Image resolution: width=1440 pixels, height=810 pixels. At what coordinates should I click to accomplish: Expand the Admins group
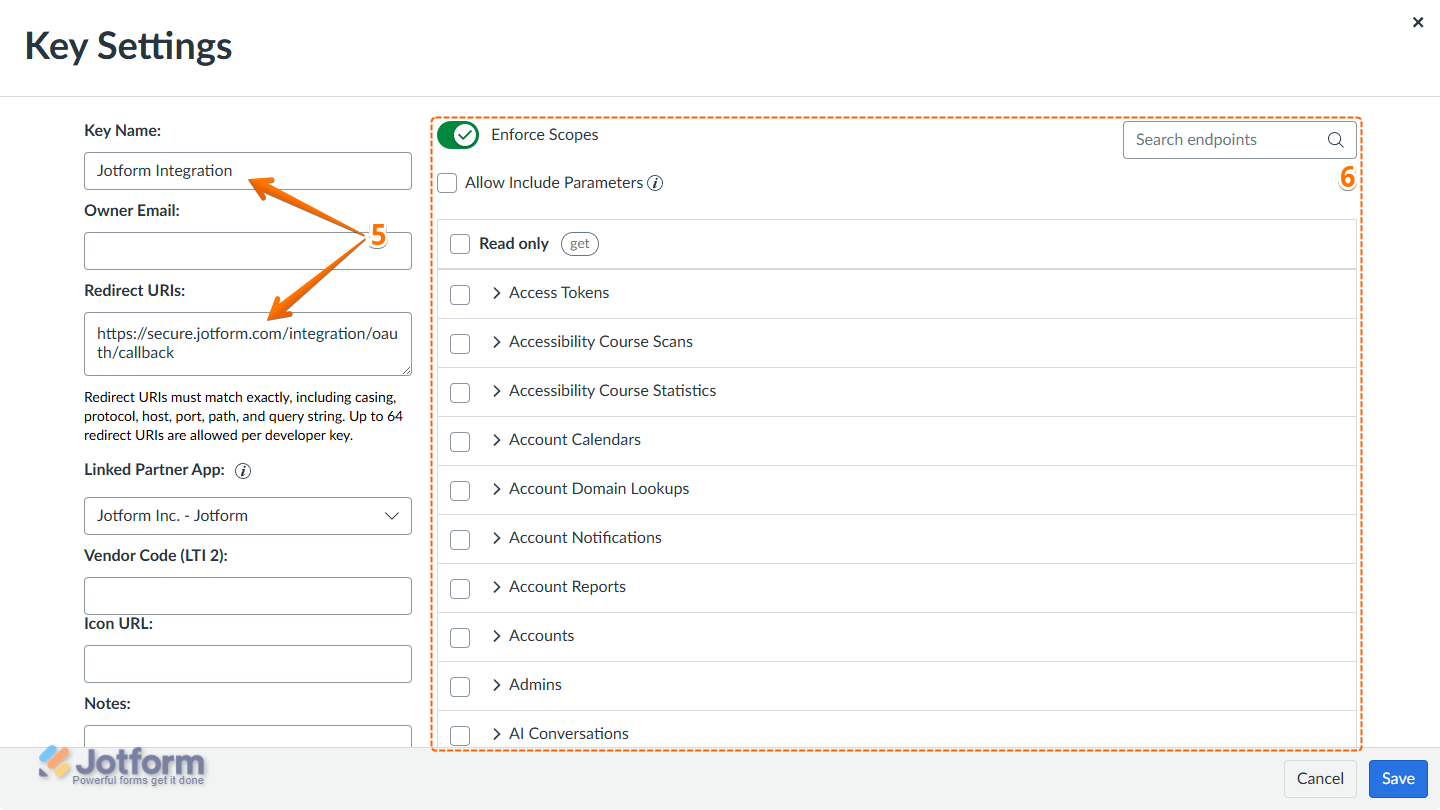pyautogui.click(x=497, y=685)
